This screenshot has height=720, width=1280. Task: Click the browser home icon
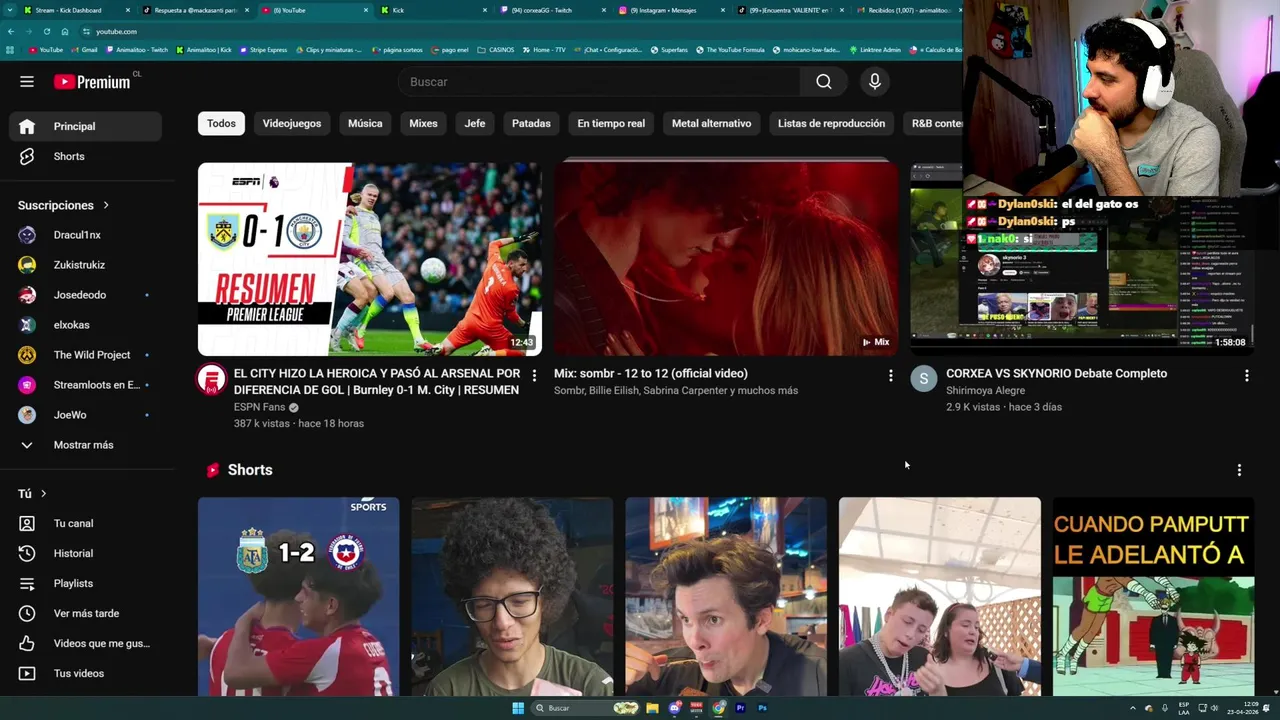pyautogui.click(x=65, y=31)
